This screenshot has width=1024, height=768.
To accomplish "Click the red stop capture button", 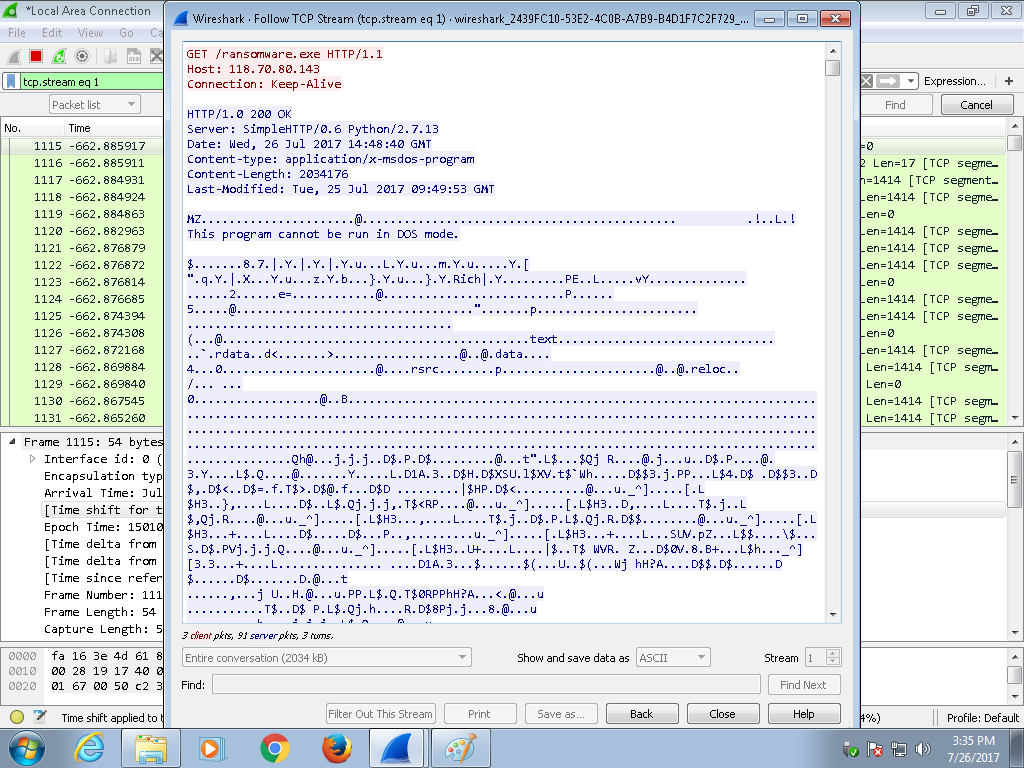I will pyautogui.click(x=36, y=56).
